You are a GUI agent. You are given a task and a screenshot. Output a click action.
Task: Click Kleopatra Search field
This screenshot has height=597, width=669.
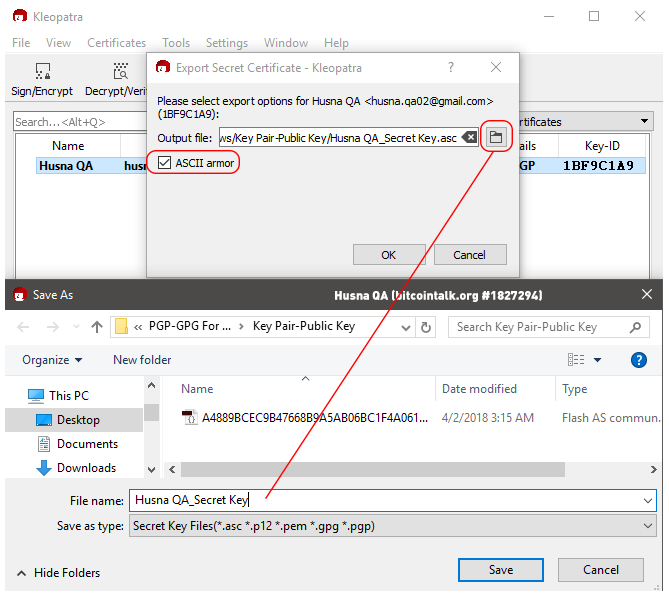[x=80, y=122]
